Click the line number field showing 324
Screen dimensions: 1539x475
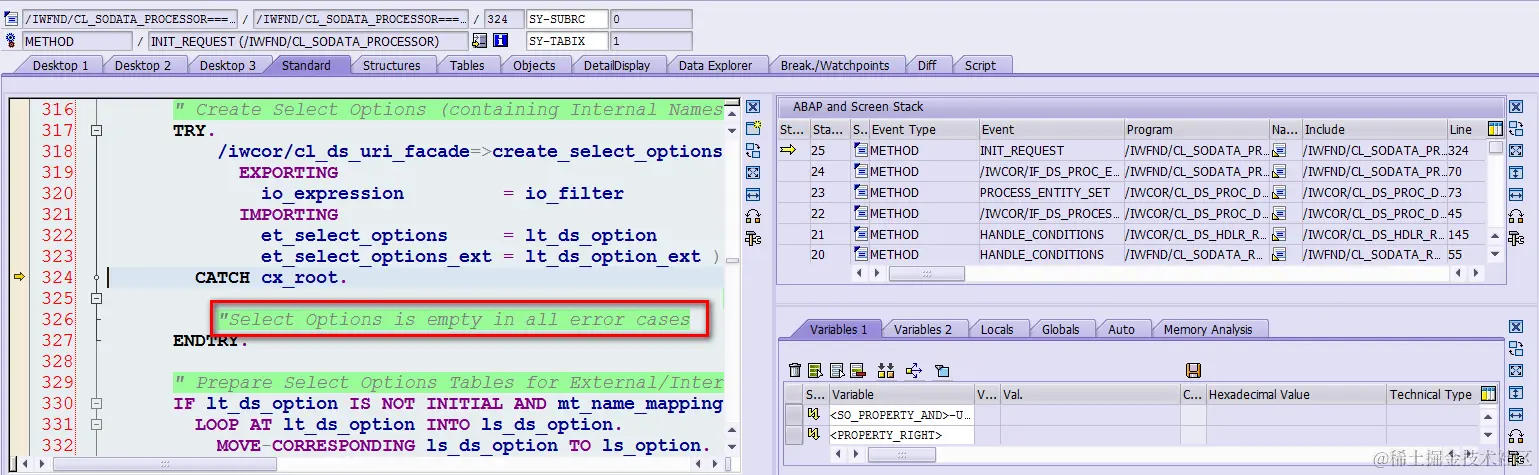504,19
